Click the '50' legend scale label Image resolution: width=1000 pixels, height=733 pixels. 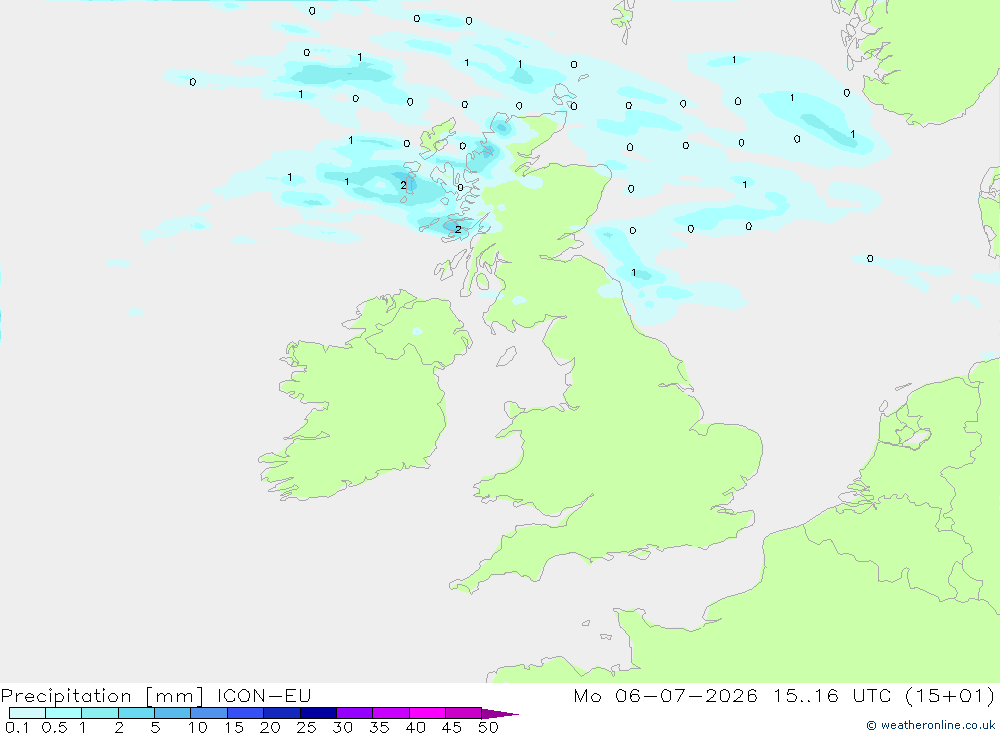[488, 727]
